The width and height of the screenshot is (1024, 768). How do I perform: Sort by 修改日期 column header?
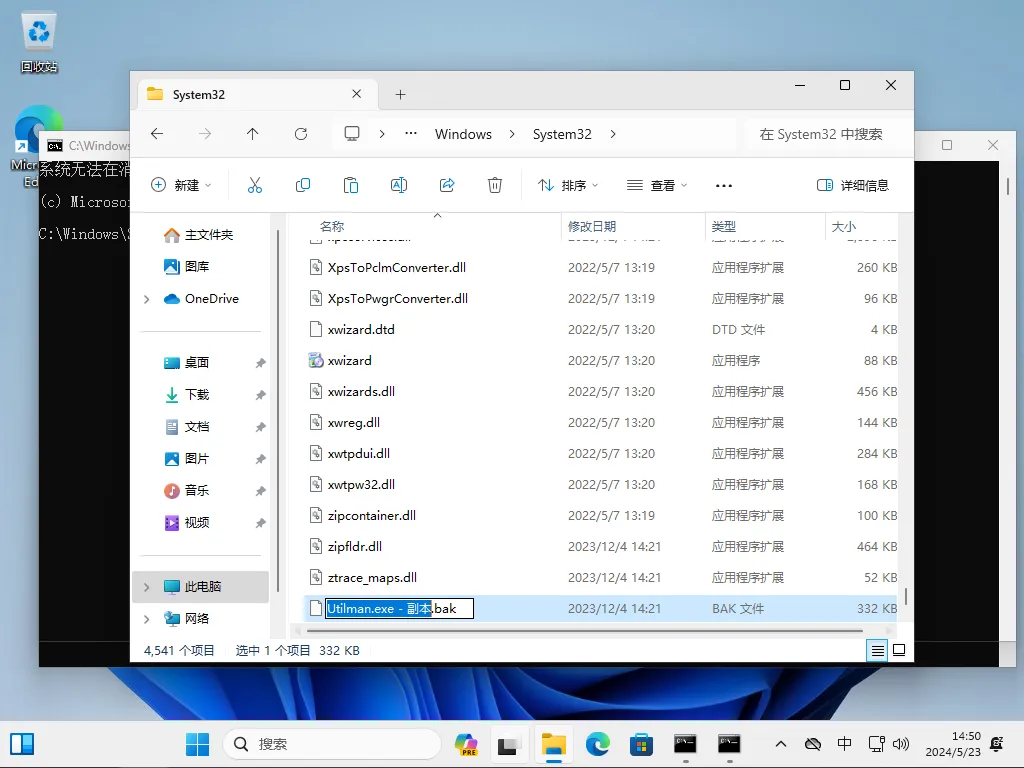tap(592, 227)
